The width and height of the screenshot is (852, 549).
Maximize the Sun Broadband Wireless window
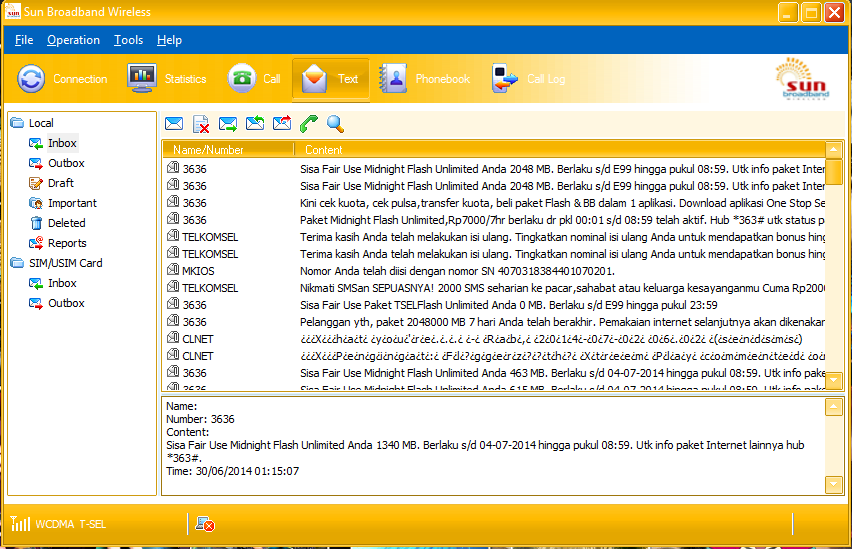811,13
